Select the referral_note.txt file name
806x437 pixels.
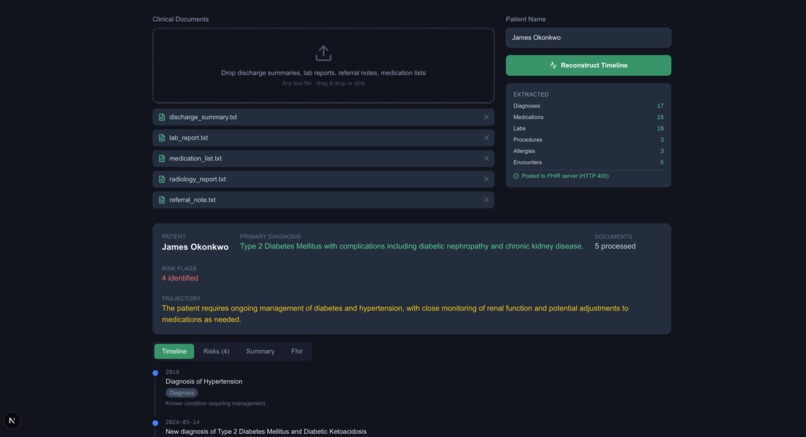192,199
